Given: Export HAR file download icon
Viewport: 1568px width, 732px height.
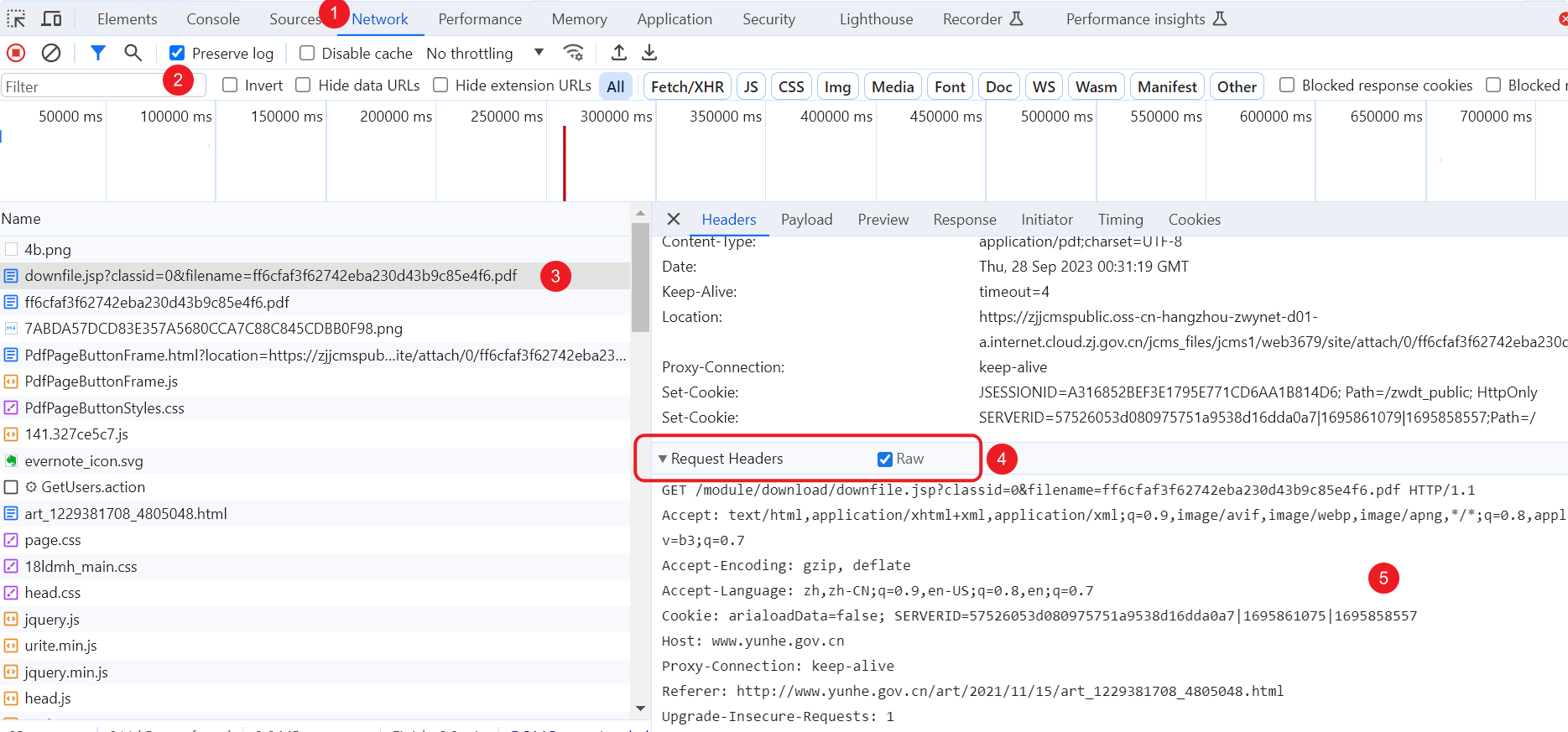Looking at the screenshot, I should [x=649, y=53].
